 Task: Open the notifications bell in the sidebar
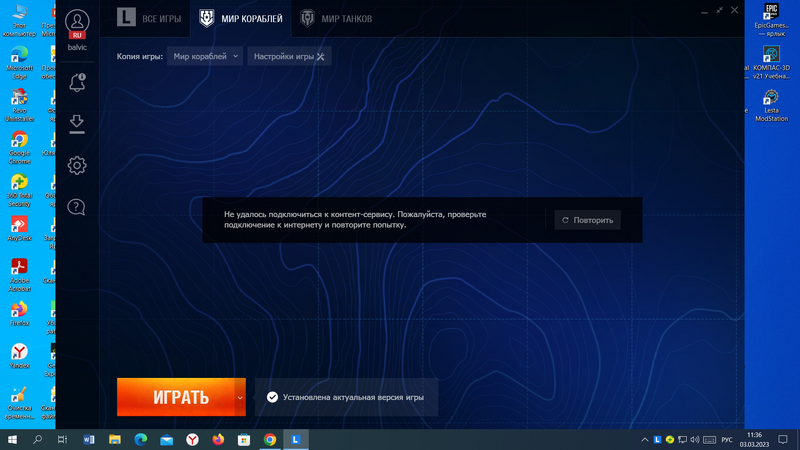tap(77, 83)
